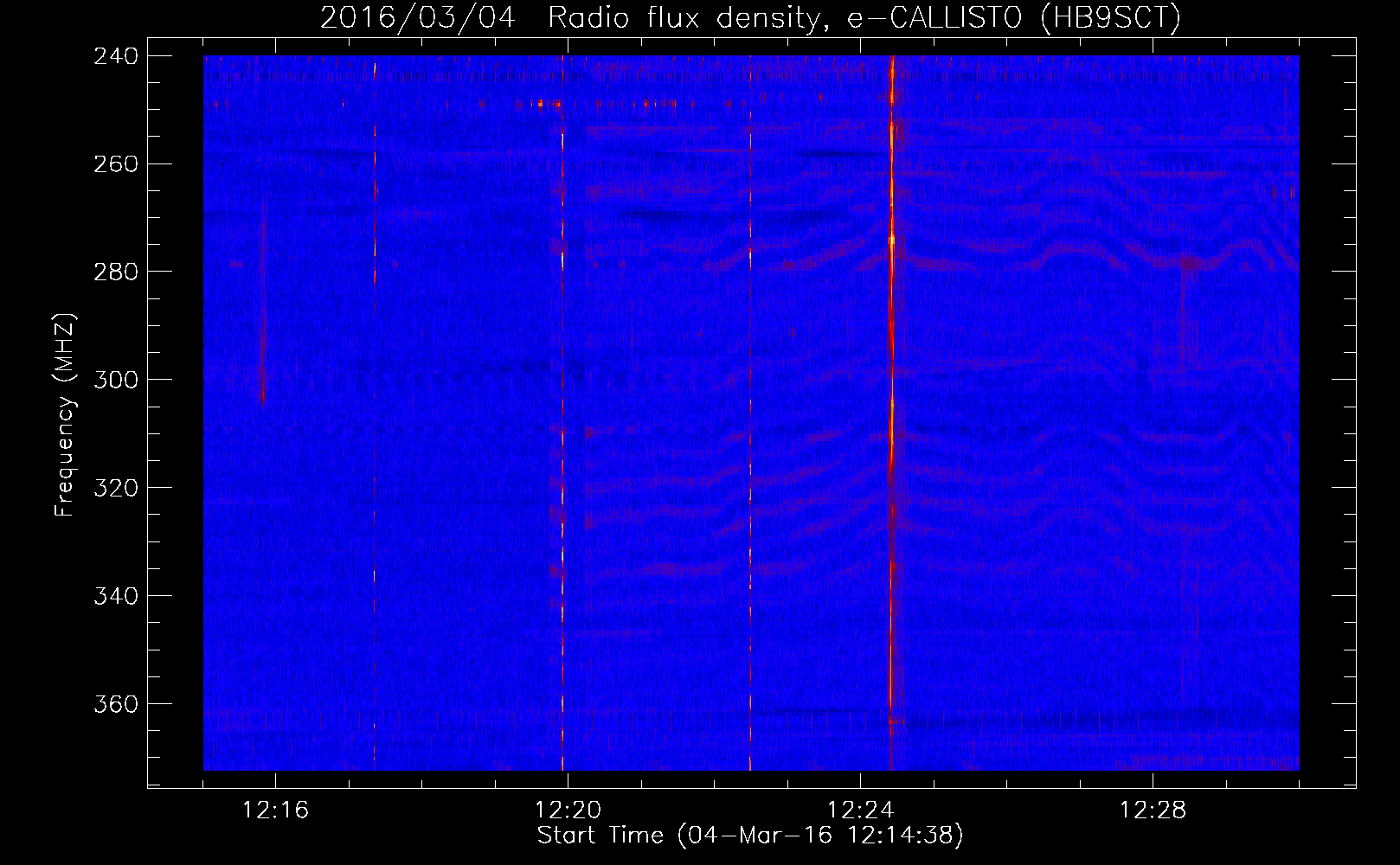
Task: Click the "Frequency (MHZ)" axis label
Action: (x=65, y=414)
